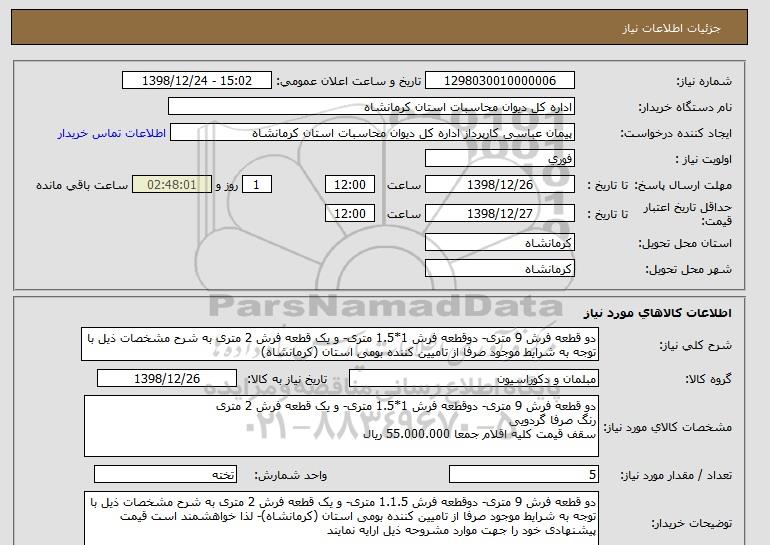Image resolution: width=770 pixels, height=545 pixels.
Task: Open the اطلاعات تماس خریدار link
Action: (x=112, y=133)
